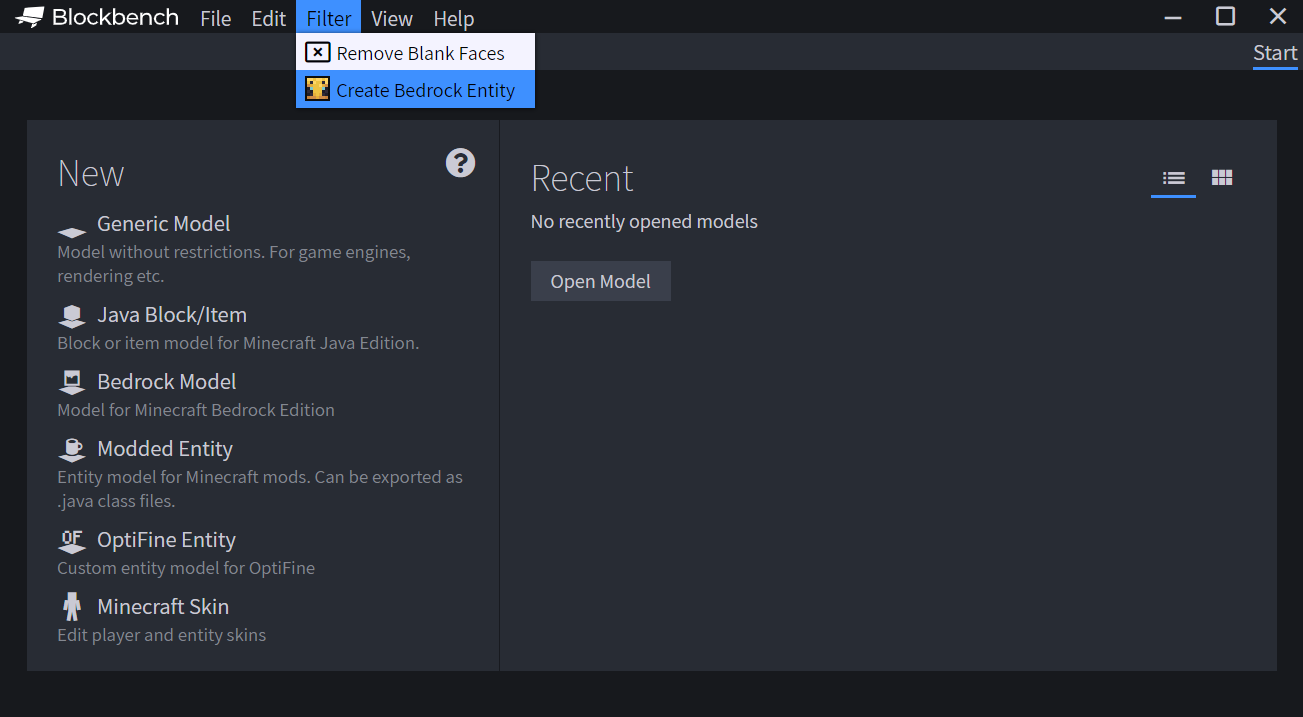Create a new Modded Entity
Viewport: 1303px width, 717px height.
point(165,449)
